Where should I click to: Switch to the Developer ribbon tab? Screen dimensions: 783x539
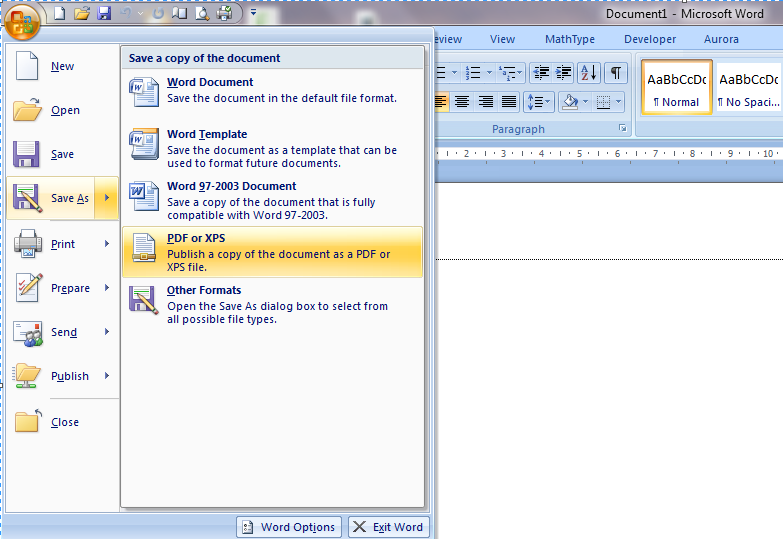coord(650,39)
